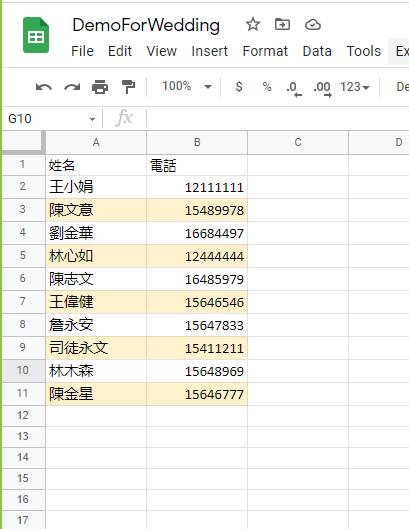Click the Redo arrow icon
Viewport: 409px width, 529px height.
click(72, 87)
